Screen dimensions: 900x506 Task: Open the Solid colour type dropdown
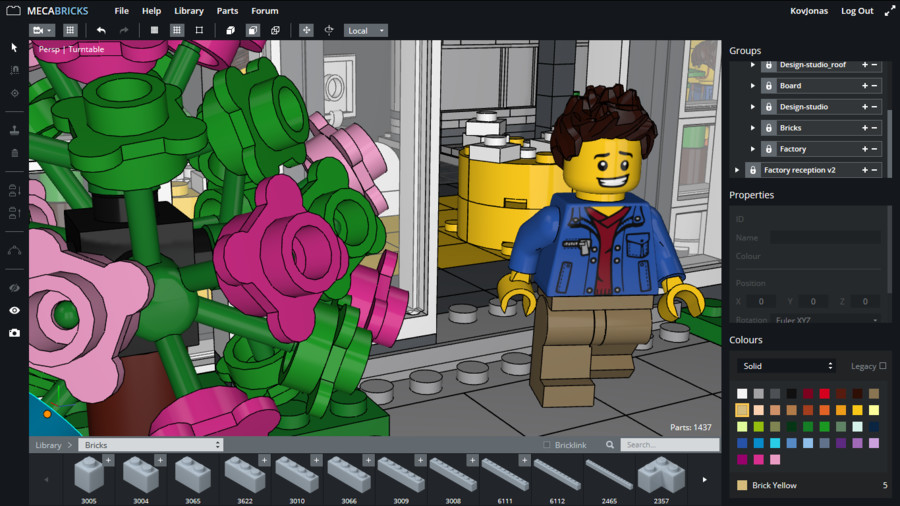pyautogui.click(x=786, y=366)
